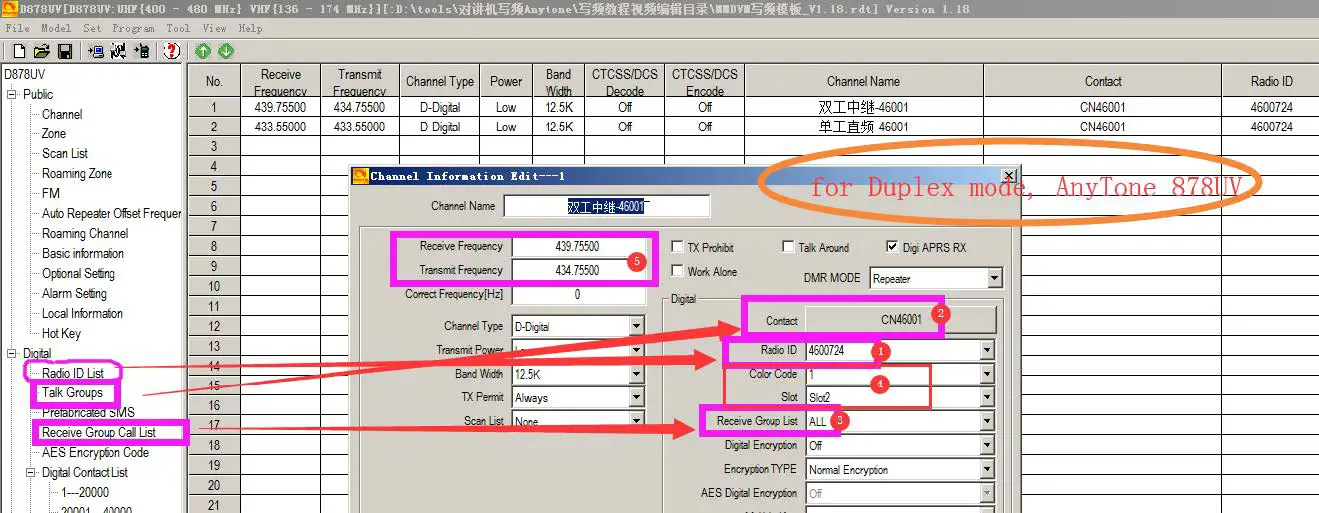The image size is (1319, 513).
Task: Enable the Work Alone checkbox
Action: (x=678, y=271)
